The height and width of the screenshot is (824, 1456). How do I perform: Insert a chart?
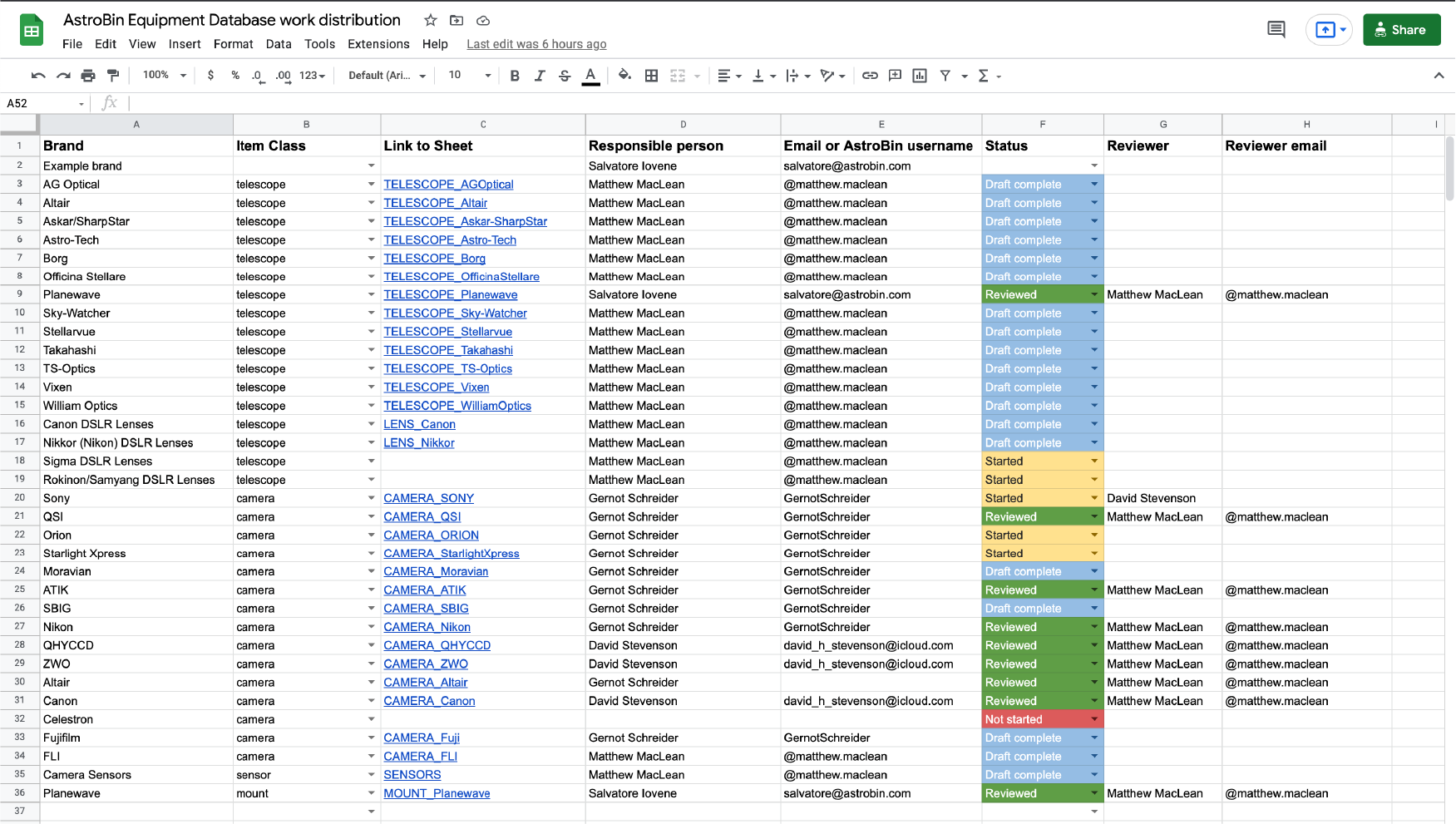point(920,75)
